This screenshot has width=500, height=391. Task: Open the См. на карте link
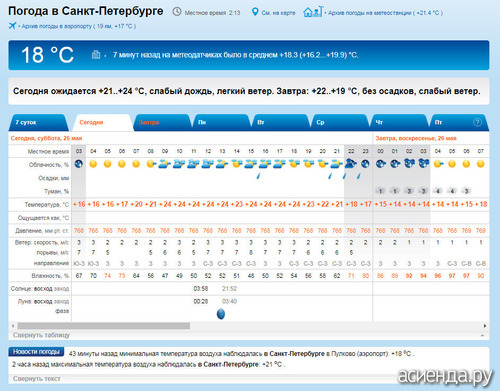coord(278,13)
